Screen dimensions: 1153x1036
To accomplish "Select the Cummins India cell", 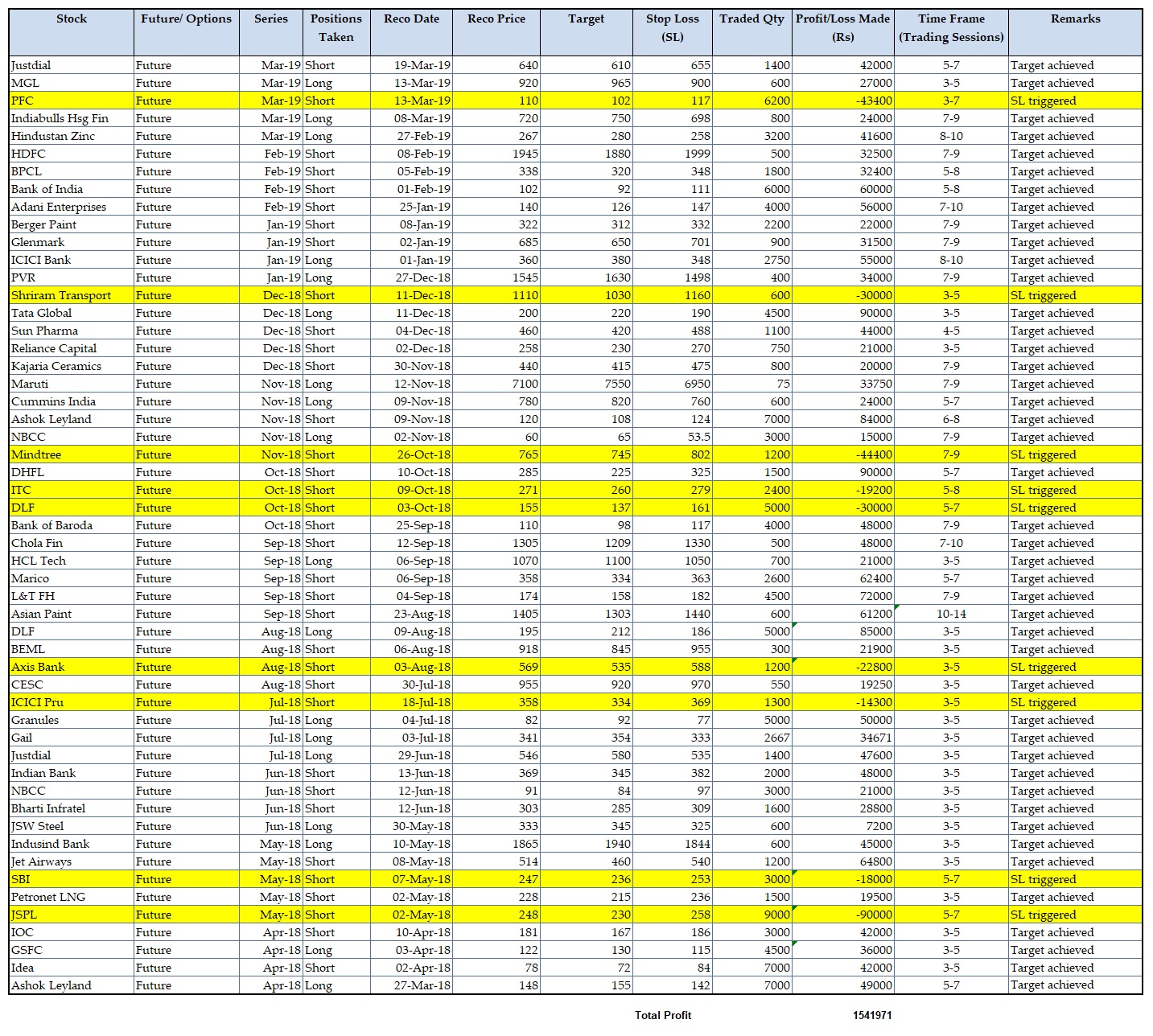I will tap(72, 401).
